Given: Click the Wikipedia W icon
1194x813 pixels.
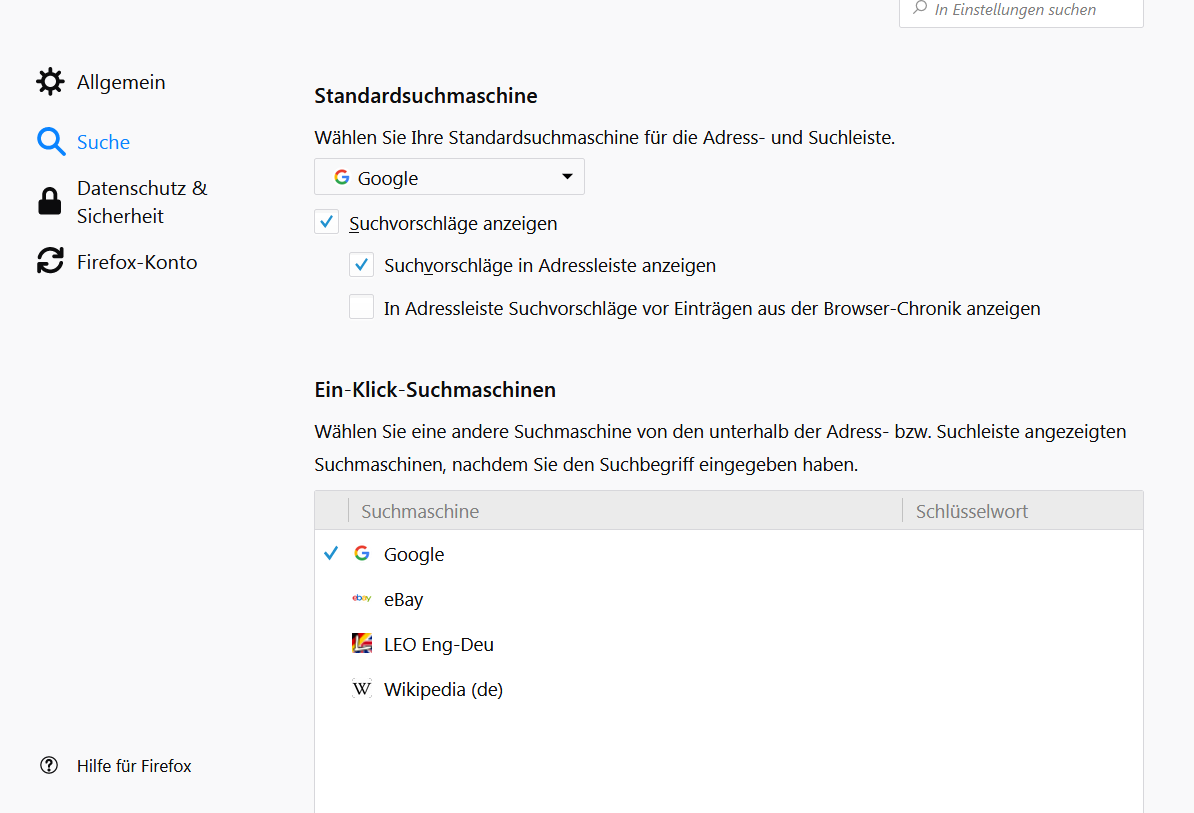Looking at the screenshot, I should pyautogui.click(x=362, y=689).
